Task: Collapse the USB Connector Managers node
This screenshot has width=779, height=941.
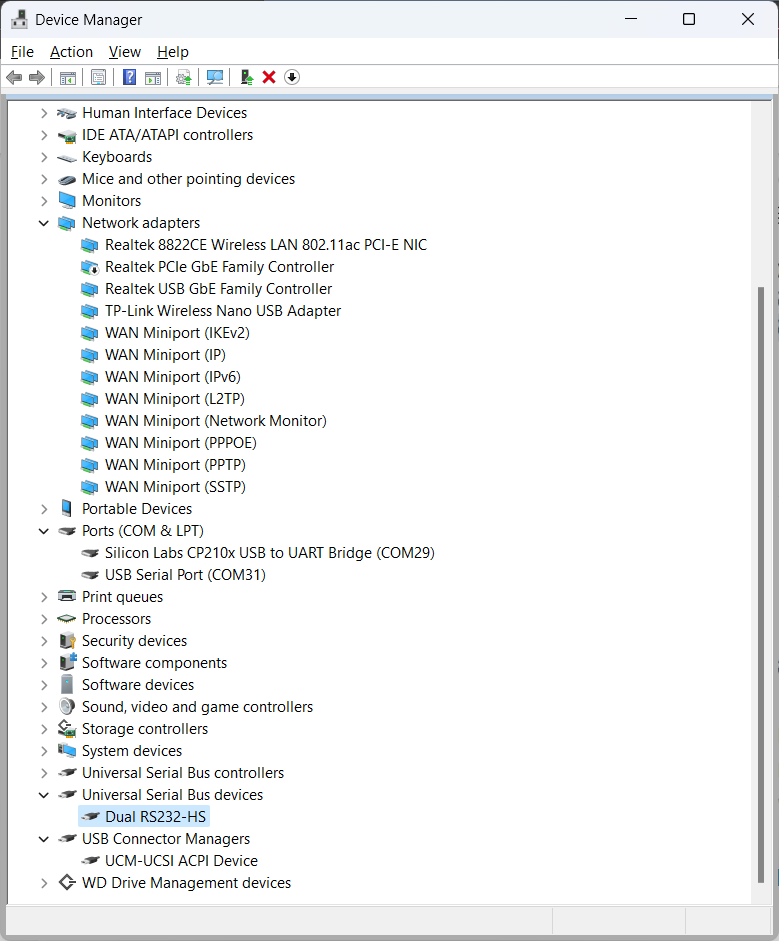Action: tap(44, 839)
